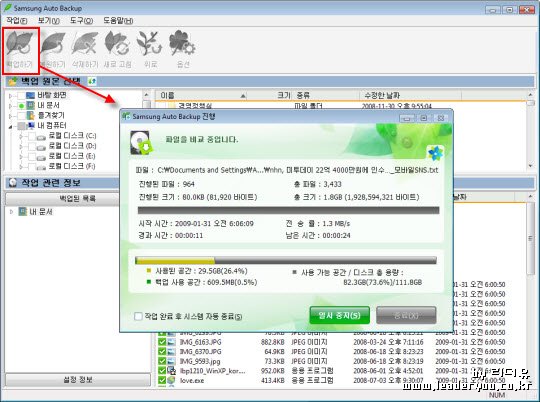Toggle the 내 문서 source checkbox
The width and height of the screenshot is (540, 402).
pos(21,105)
